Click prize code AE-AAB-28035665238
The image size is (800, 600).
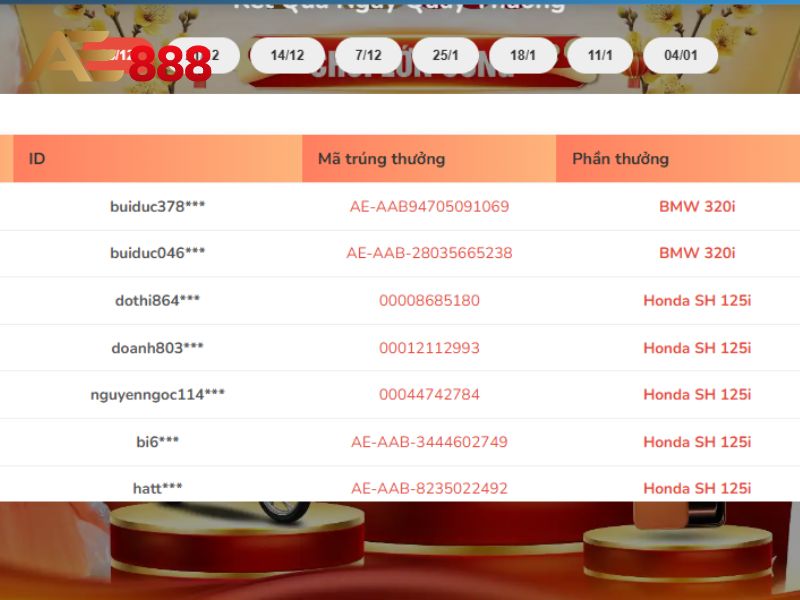click(429, 253)
